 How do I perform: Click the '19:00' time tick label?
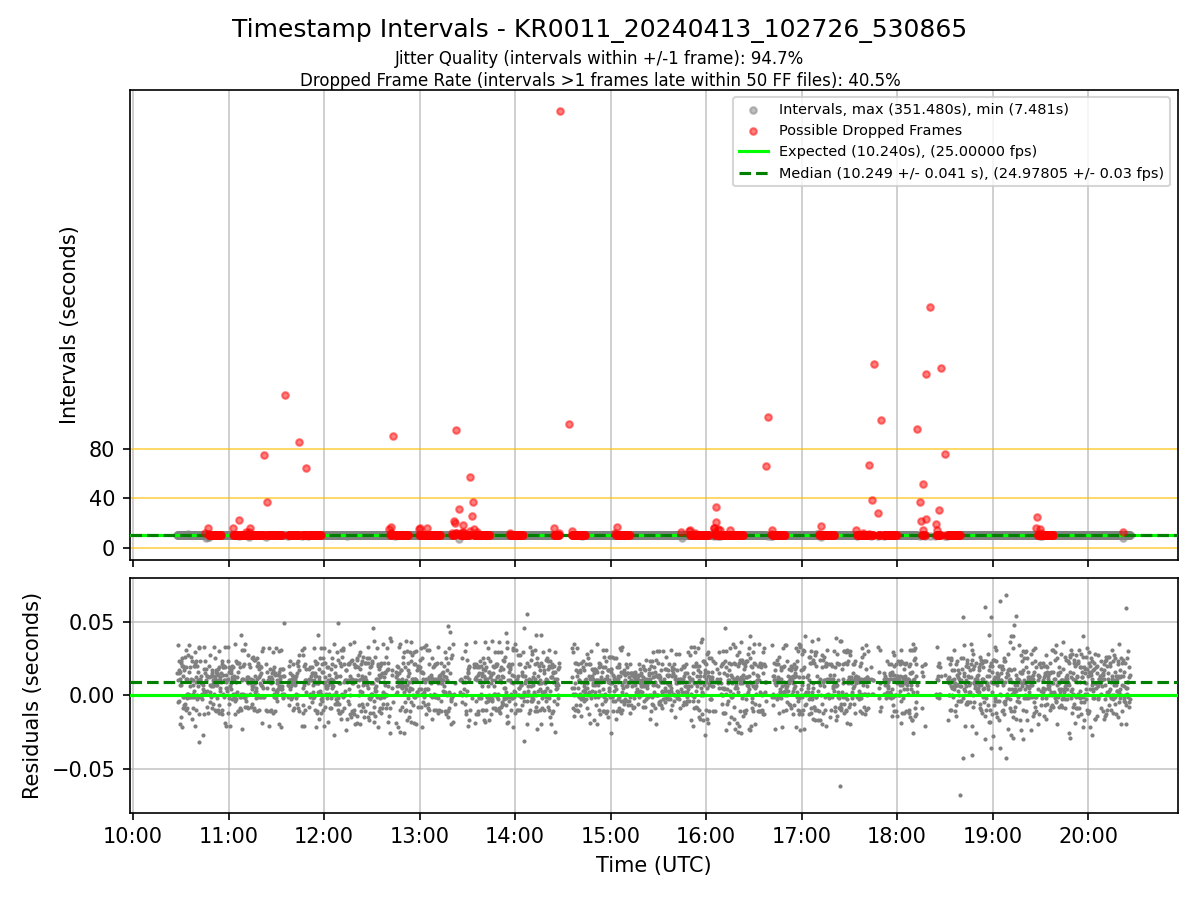pos(993,834)
